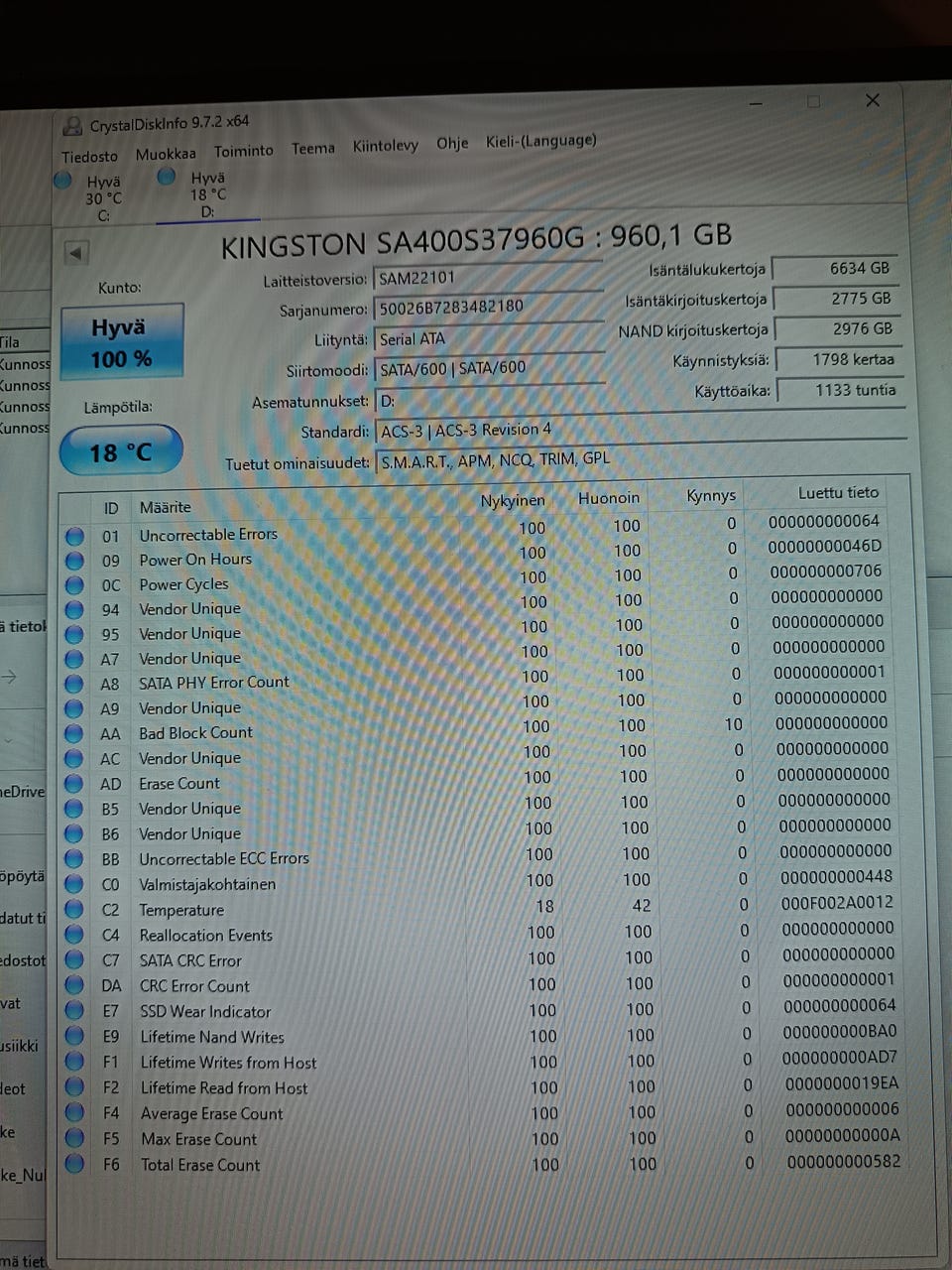Click status circle for Uncorrectable Errors row

[74, 536]
